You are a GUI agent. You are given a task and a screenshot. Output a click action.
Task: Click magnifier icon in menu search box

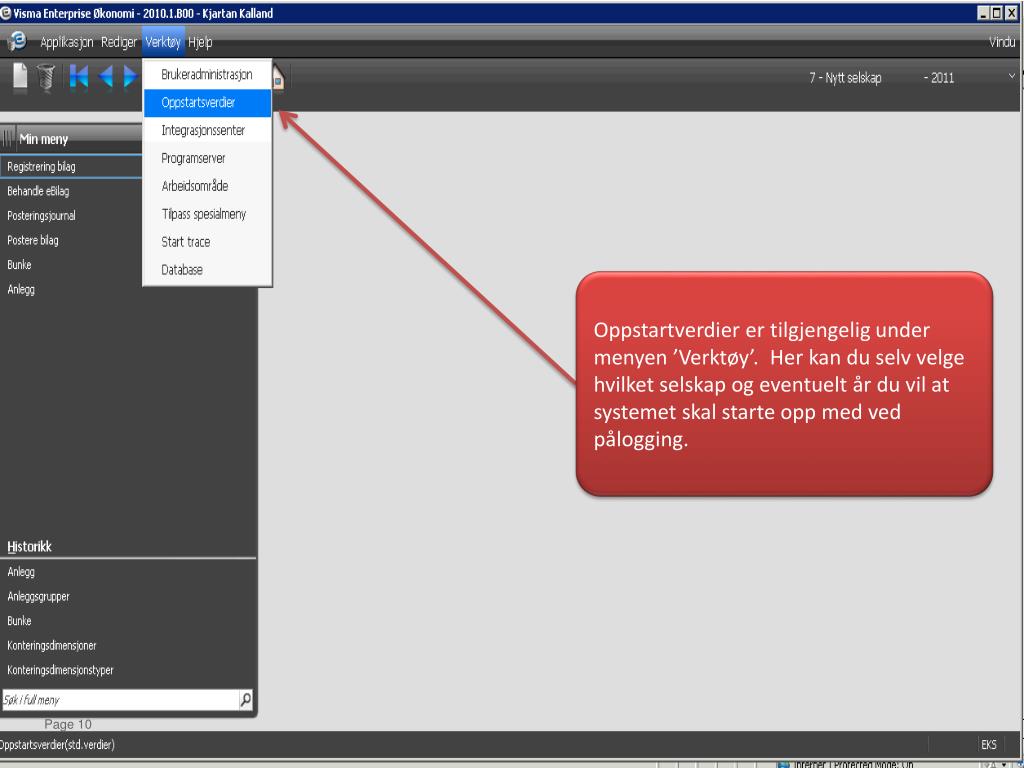[x=246, y=699]
